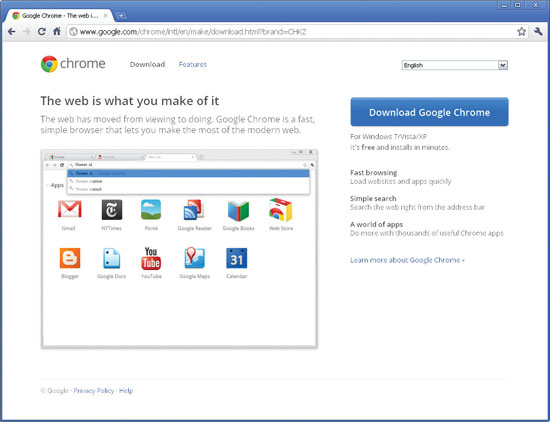Select the highlighted search suggestion in preview

(188, 173)
